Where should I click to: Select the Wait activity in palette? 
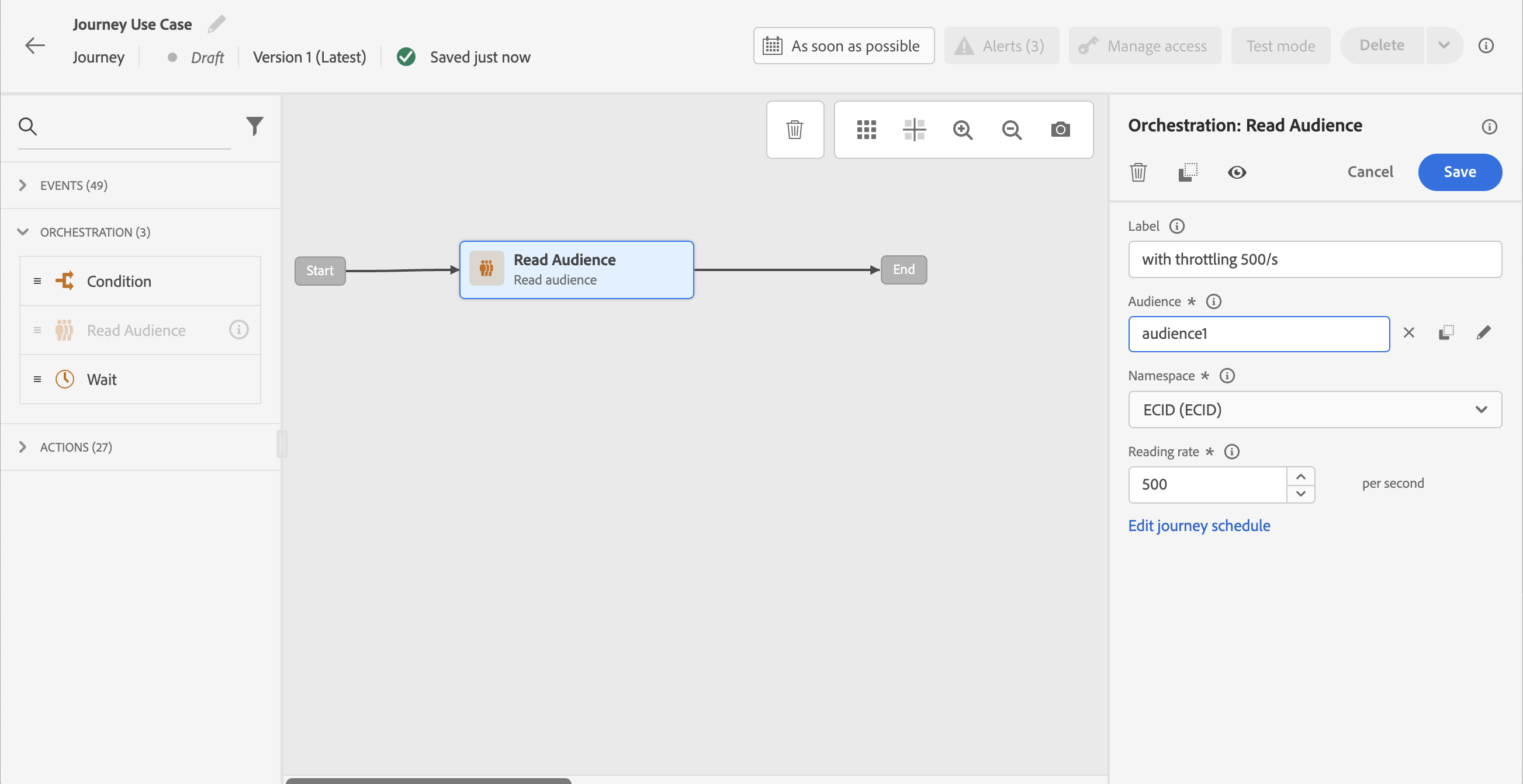[102, 379]
